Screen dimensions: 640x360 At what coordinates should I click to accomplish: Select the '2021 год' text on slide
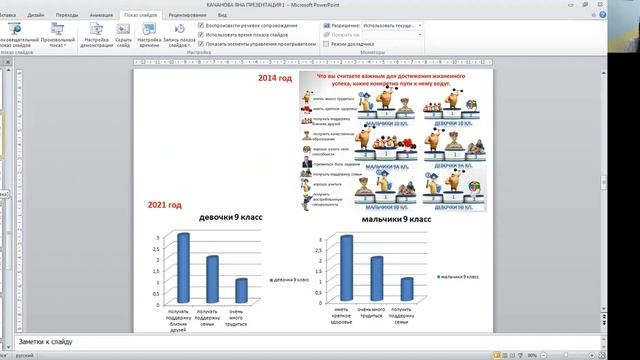click(x=164, y=205)
